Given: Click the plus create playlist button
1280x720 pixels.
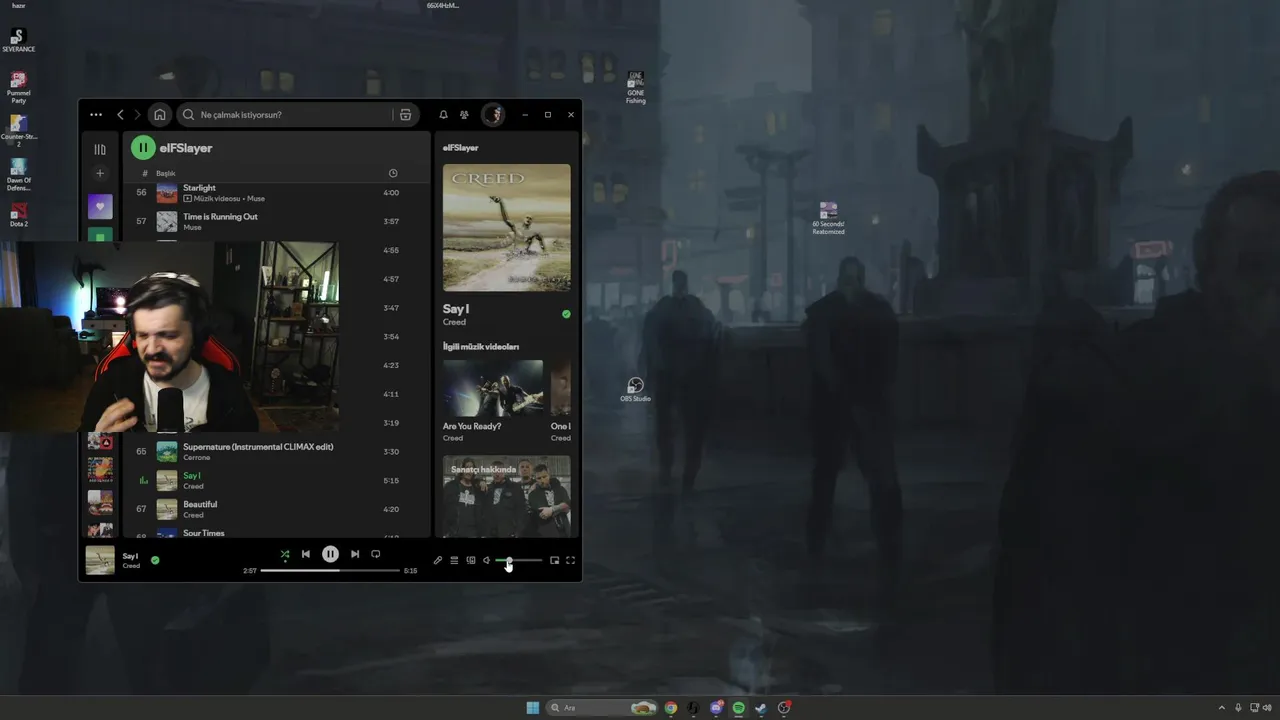Looking at the screenshot, I should (100, 173).
